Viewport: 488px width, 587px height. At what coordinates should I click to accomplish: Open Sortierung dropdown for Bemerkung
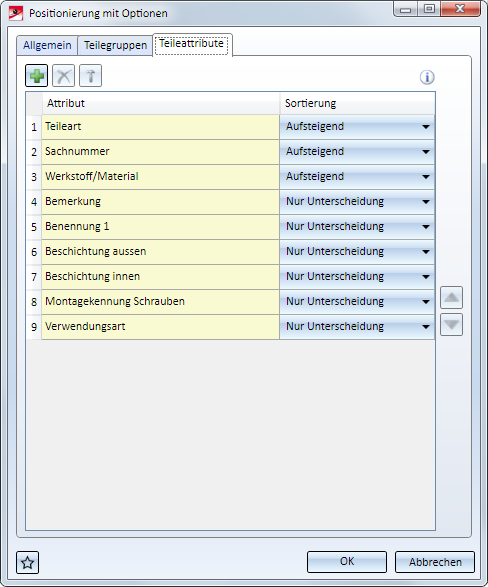click(x=357, y=202)
